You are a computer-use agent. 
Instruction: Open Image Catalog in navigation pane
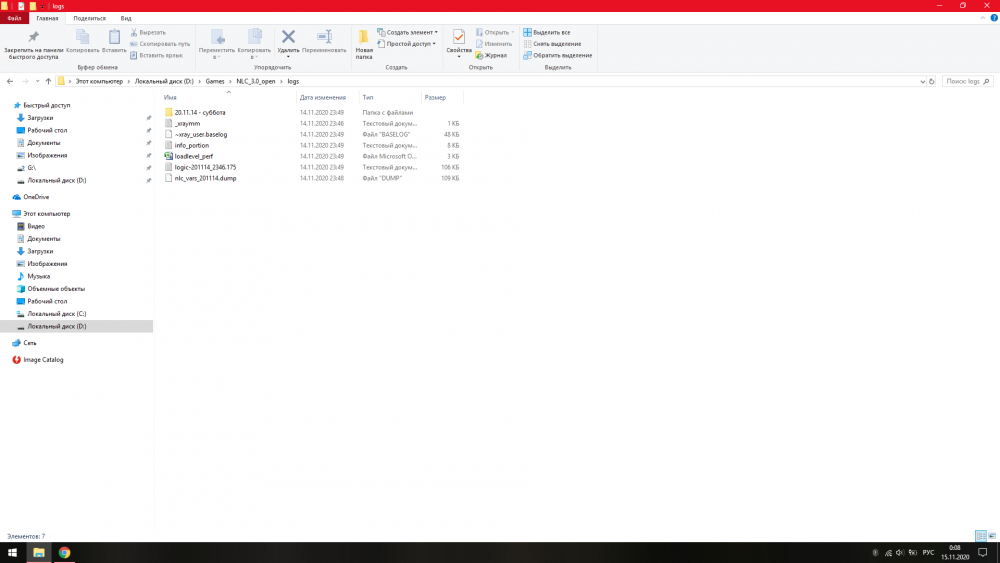coord(43,360)
